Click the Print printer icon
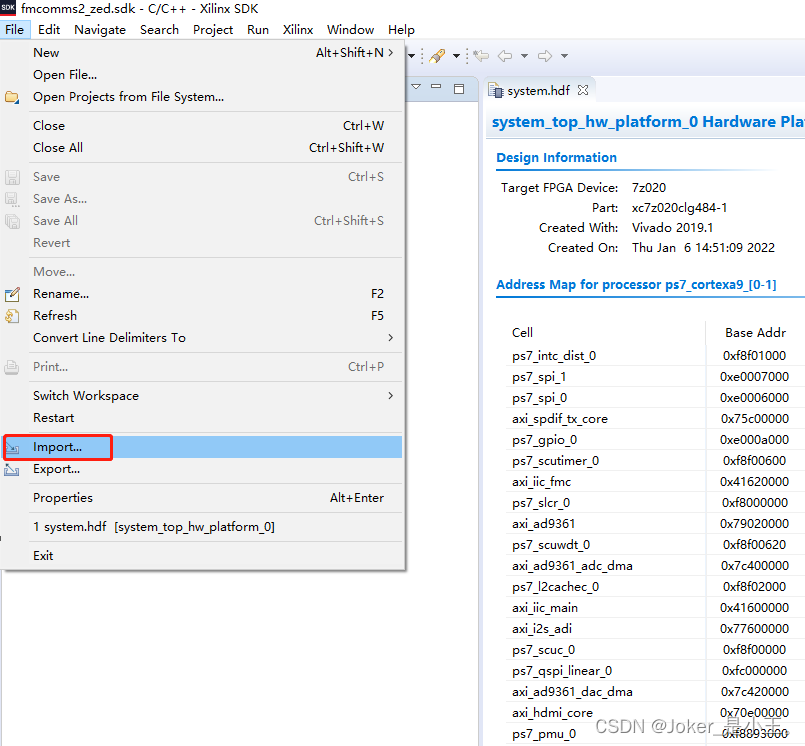This screenshot has height=746, width=805. click(x=12, y=367)
